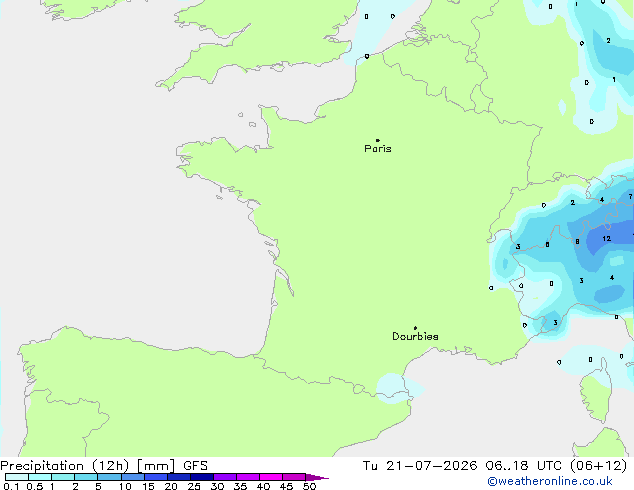Click the '(06+12)' forecast offset text
The width and height of the screenshot is (634, 490).
(x=598, y=466)
